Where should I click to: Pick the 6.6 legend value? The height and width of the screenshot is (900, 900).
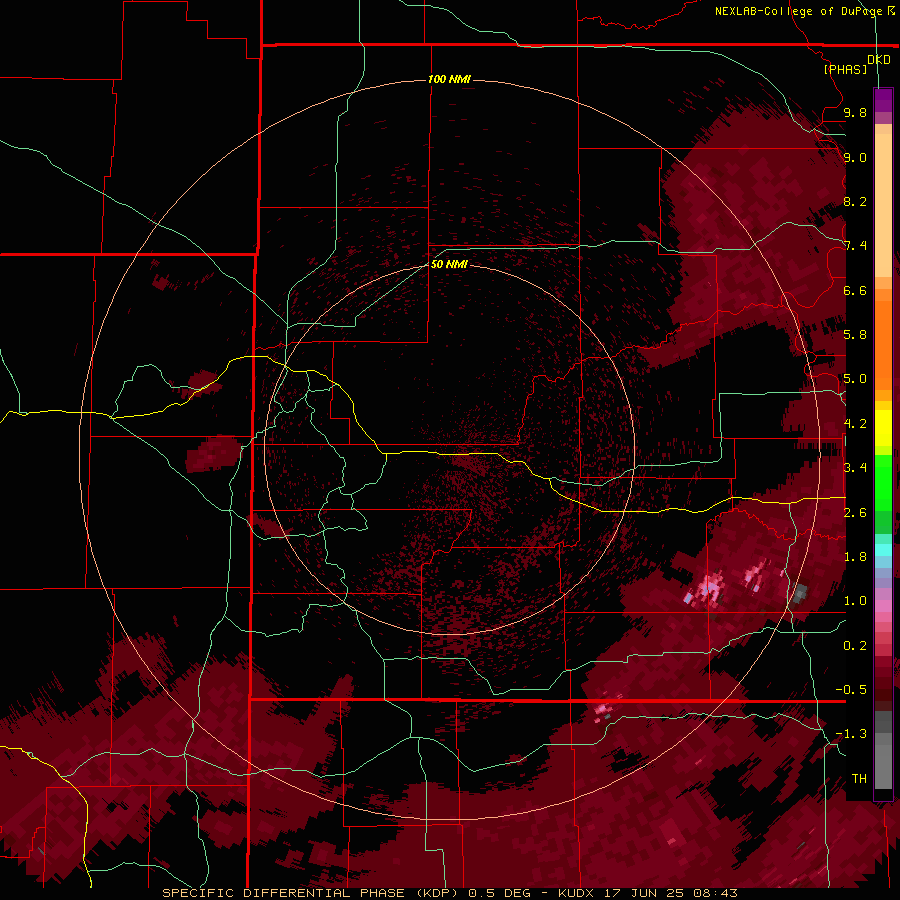pos(855,290)
